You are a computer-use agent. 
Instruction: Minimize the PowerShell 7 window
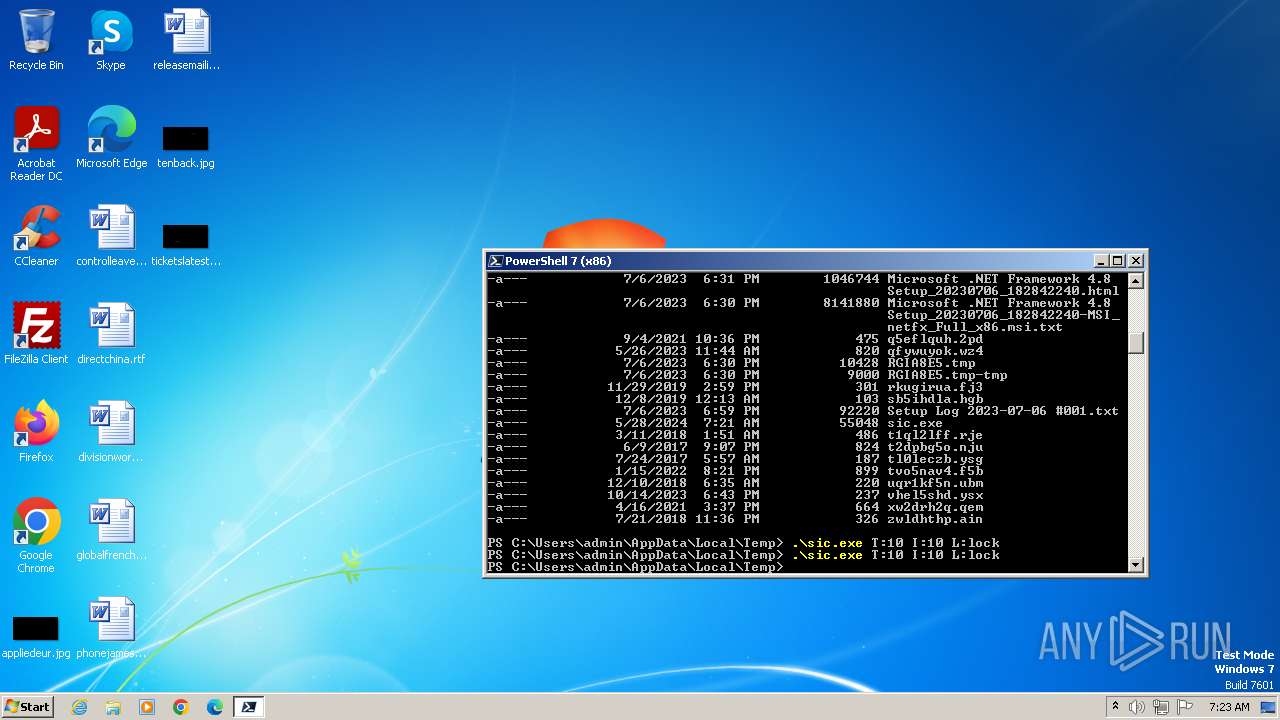point(1101,261)
